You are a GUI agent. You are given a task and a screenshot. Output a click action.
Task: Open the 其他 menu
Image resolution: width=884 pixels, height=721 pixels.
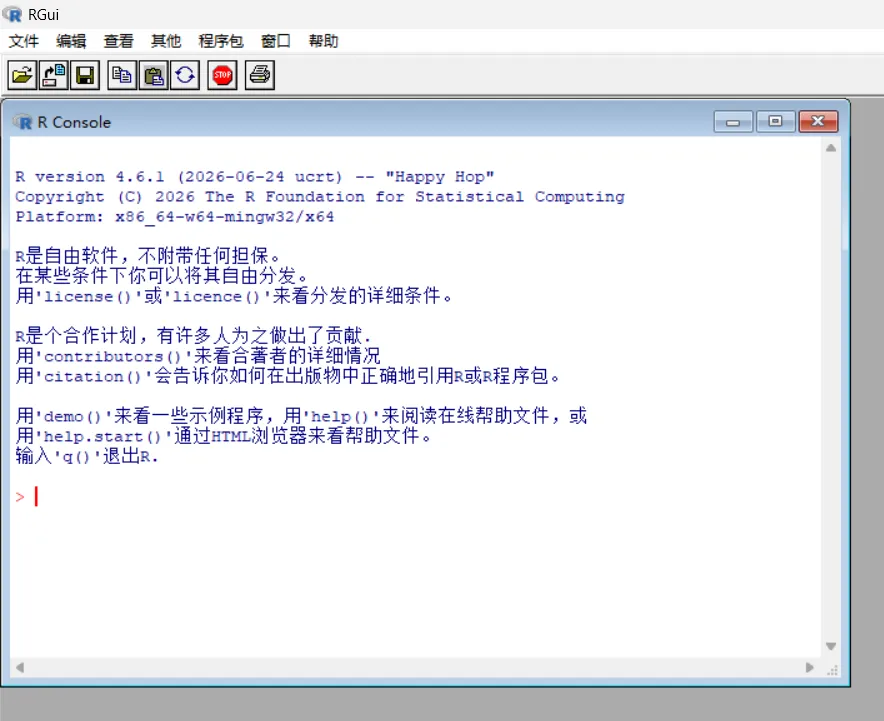point(166,41)
